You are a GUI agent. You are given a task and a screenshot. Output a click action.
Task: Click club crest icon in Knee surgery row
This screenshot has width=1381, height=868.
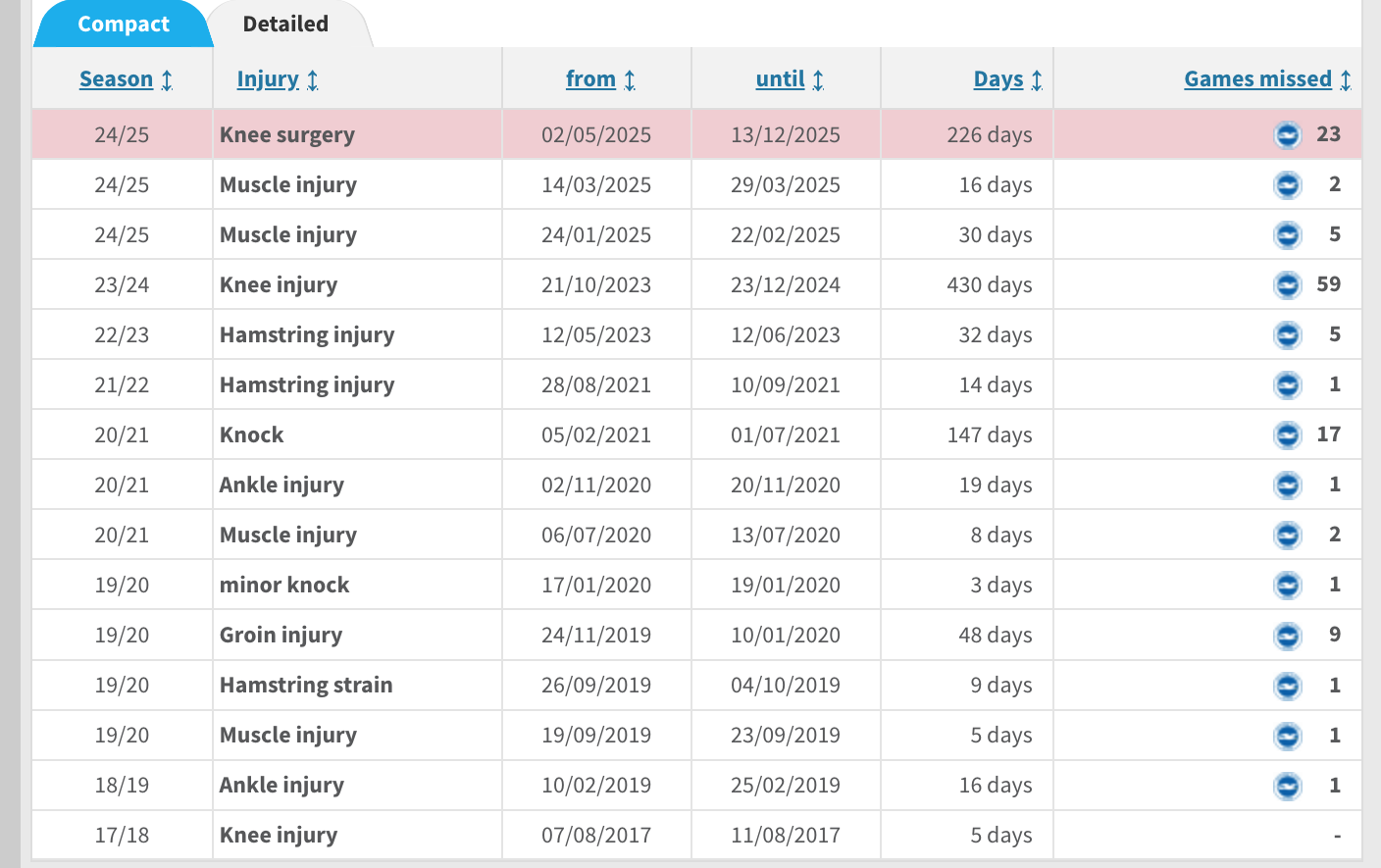pos(1287,134)
